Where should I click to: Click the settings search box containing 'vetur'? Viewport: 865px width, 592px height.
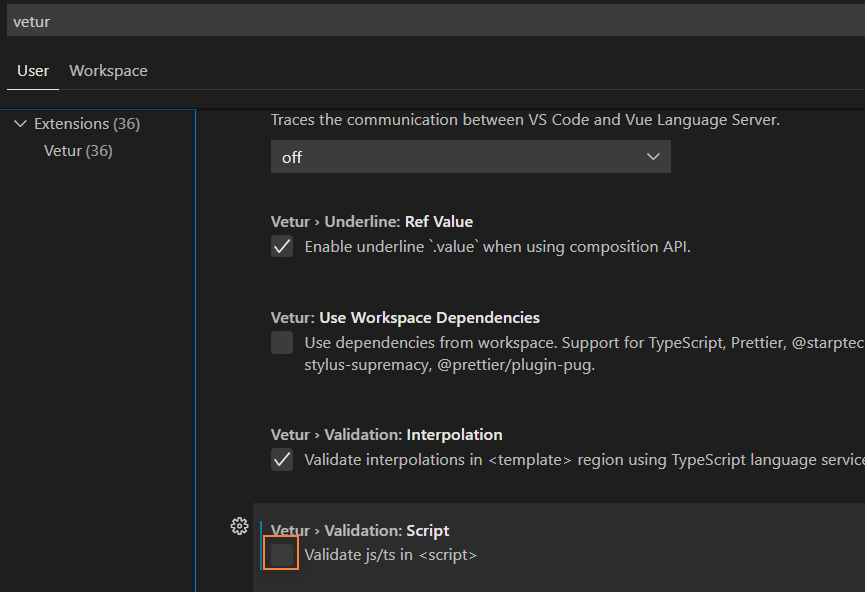pyautogui.click(x=430, y=21)
